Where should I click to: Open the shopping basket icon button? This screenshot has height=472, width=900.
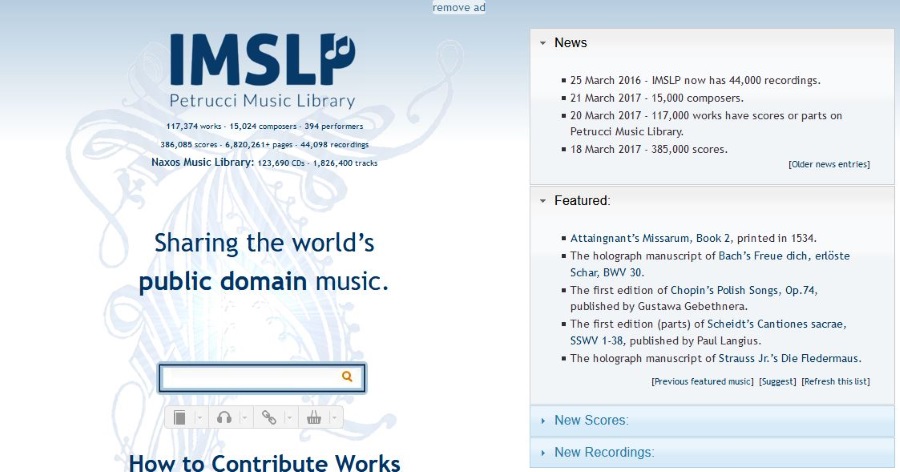(313, 417)
